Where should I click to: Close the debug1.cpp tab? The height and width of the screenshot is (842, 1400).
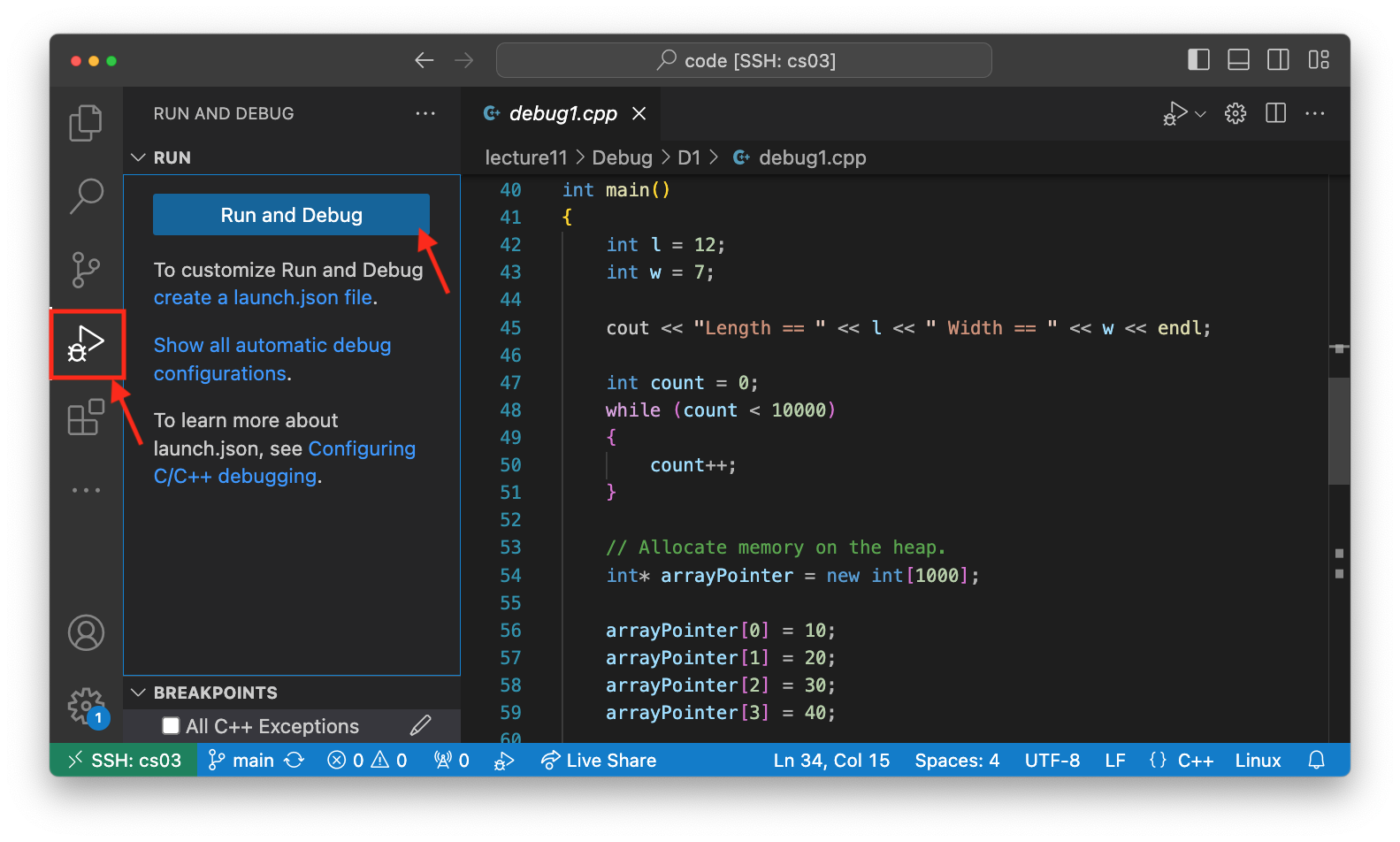pos(639,113)
